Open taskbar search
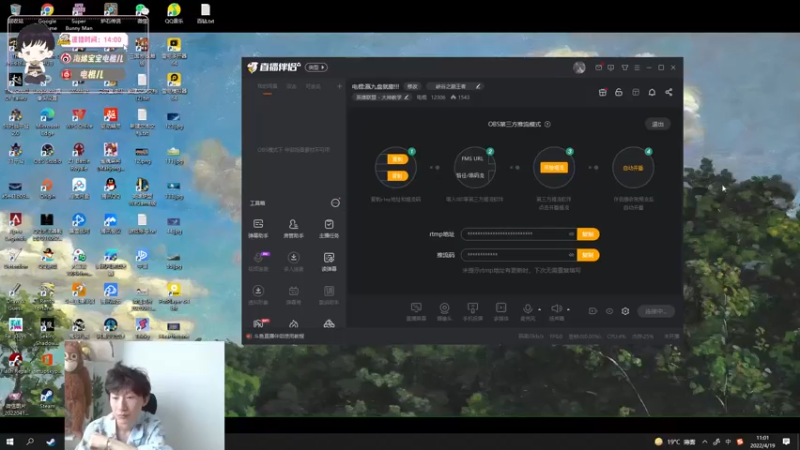This screenshot has height=450, width=800. click(30, 441)
